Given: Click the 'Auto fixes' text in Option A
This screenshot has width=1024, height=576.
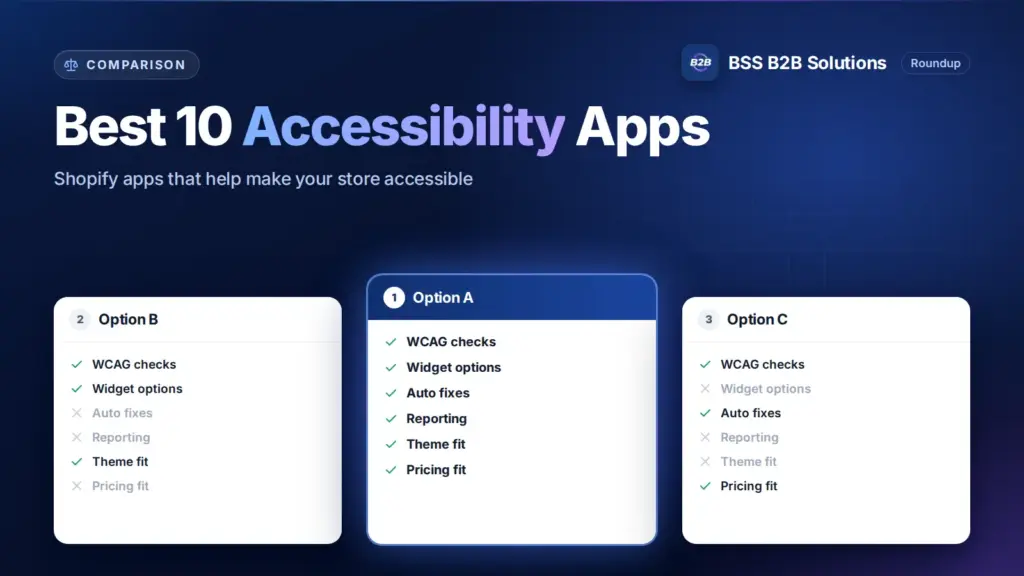Looking at the screenshot, I should pos(438,393).
